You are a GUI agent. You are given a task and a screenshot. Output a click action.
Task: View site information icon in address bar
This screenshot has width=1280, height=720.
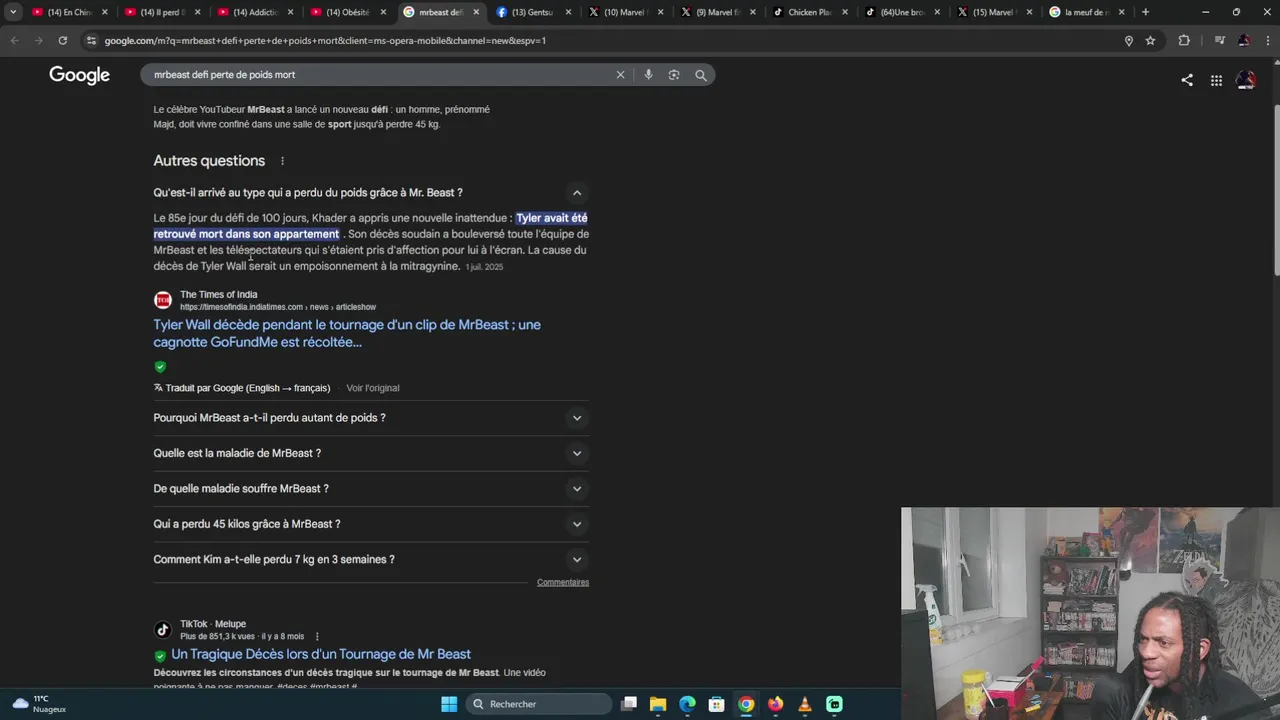click(91, 41)
